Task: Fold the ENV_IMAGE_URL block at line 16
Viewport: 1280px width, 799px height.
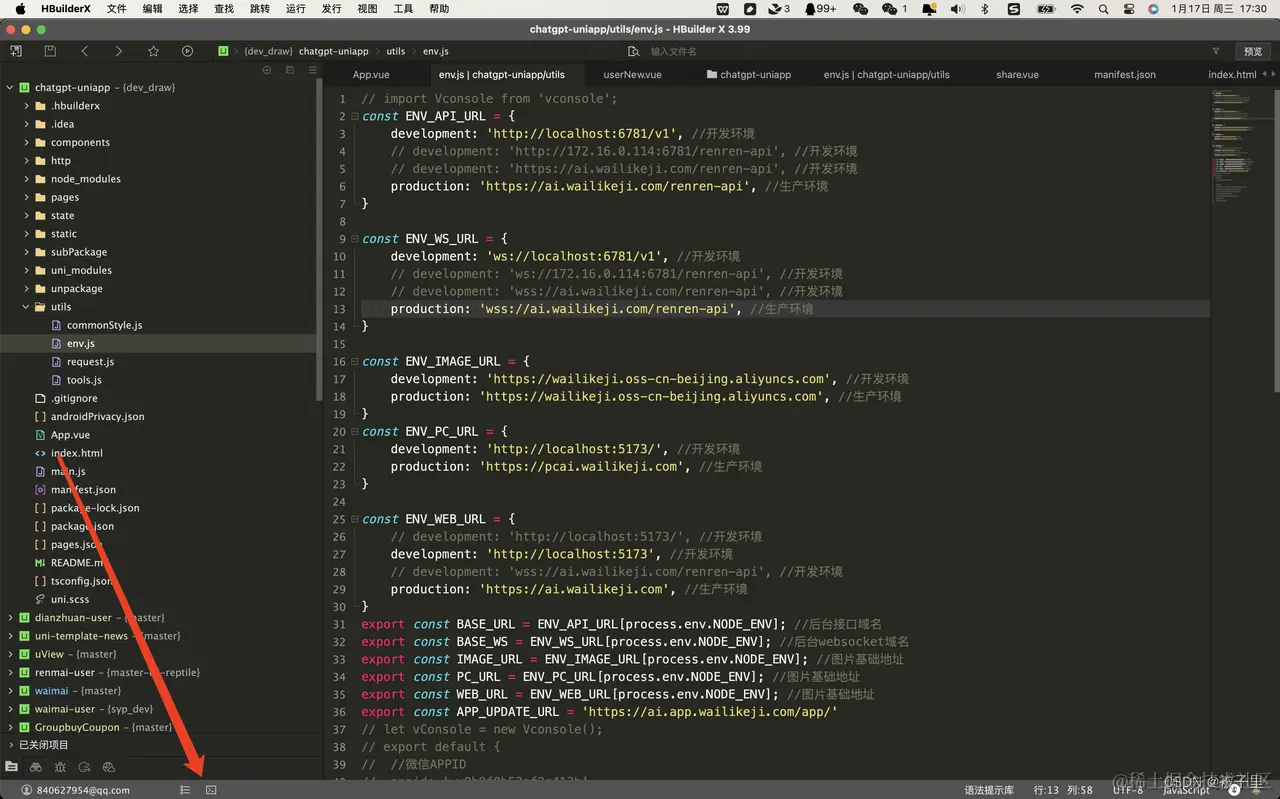Action: [355, 362]
